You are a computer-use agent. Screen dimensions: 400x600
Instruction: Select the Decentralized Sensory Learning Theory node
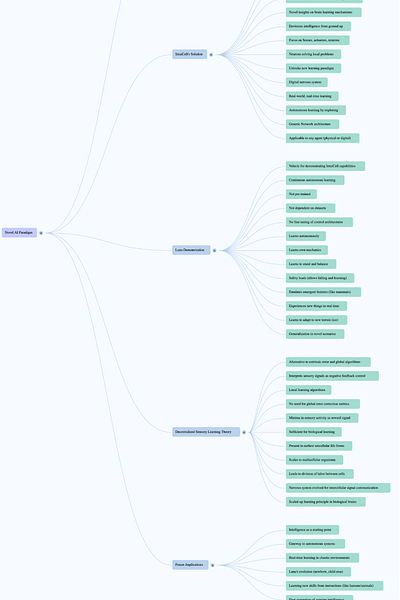[x=206, y=432]
